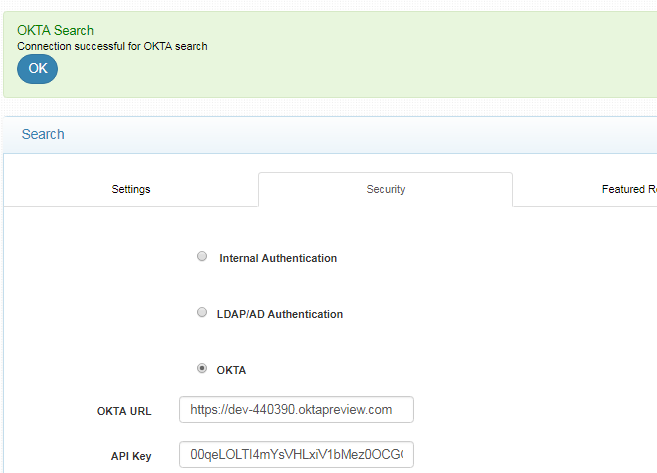657x473 pixels.
Task: Click into the OKTA URL field
Action: pyautogui.click(x=296, y=409)
